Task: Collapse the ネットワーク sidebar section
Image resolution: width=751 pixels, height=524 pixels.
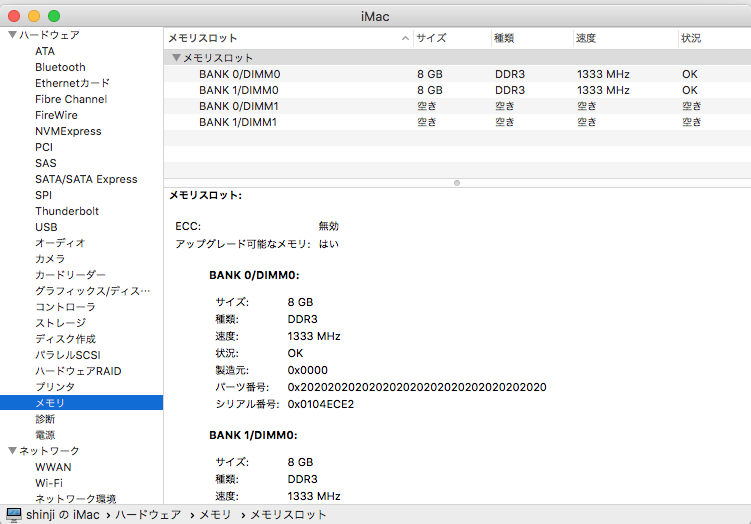Action: [x=12, y=450]
